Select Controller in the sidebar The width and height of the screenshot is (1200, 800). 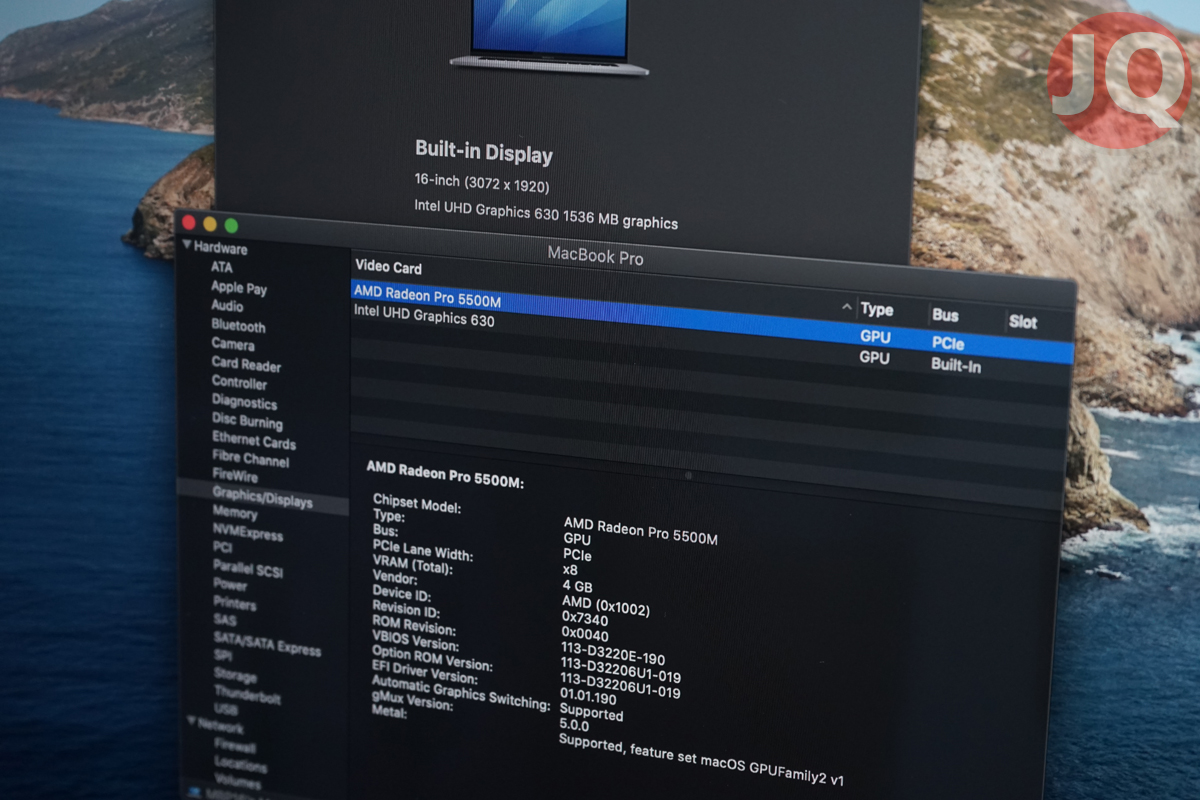tap(239, 383)
